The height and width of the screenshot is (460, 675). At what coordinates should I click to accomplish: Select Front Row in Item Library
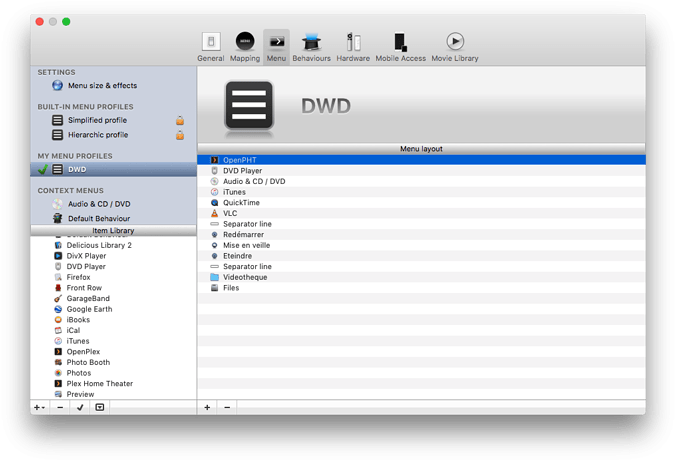pos(113,288)
